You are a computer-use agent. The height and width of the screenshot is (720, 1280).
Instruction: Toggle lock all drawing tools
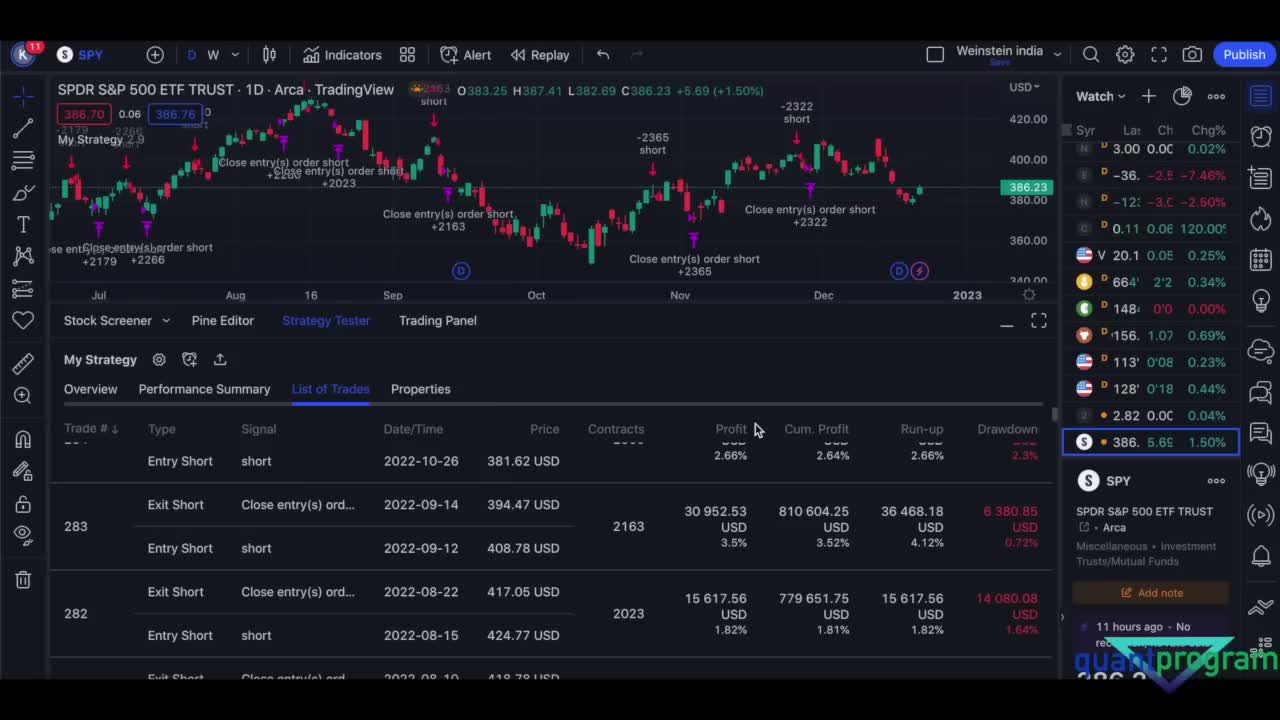23,504
